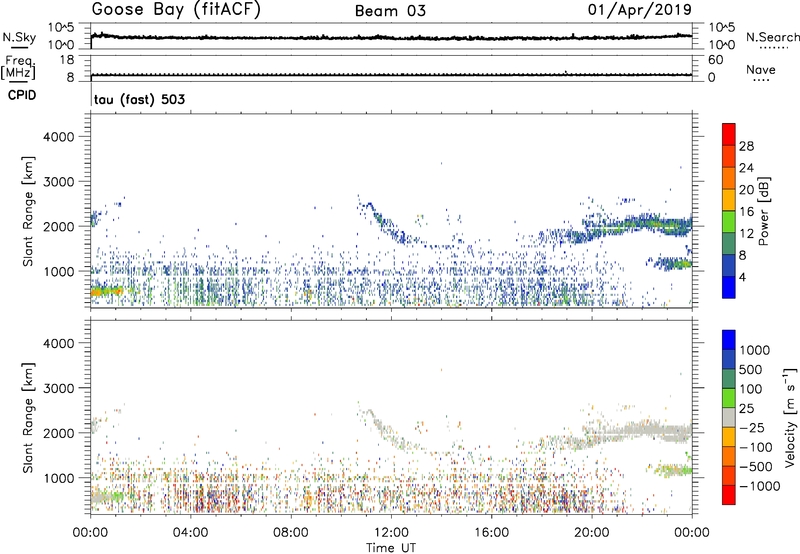This screenshot has height=554, width=800.
Task: Click the "Power [dB]" colorbar title
Action: coord(763,211)
